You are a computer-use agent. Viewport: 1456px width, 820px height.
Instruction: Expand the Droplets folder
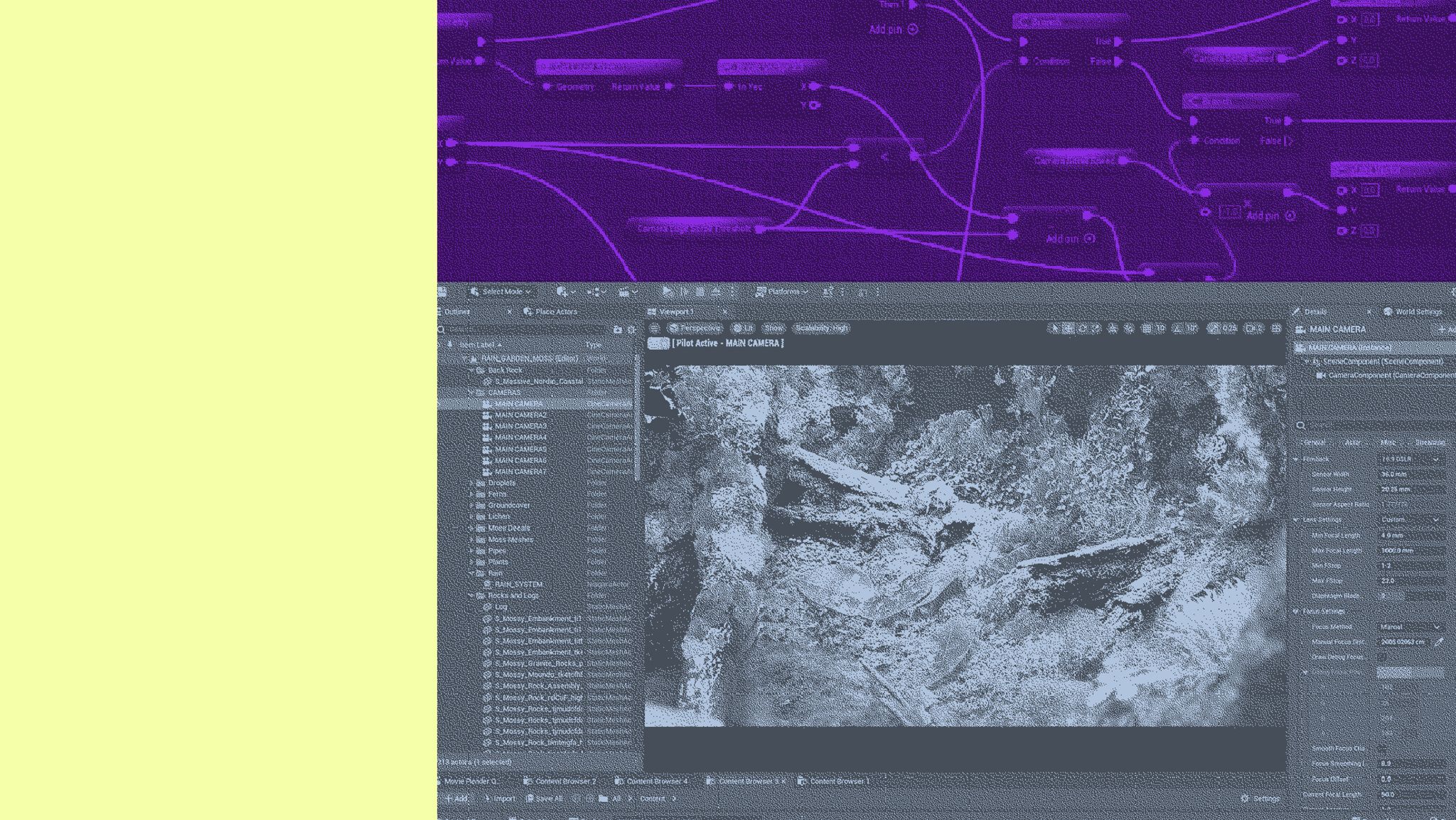471,483
